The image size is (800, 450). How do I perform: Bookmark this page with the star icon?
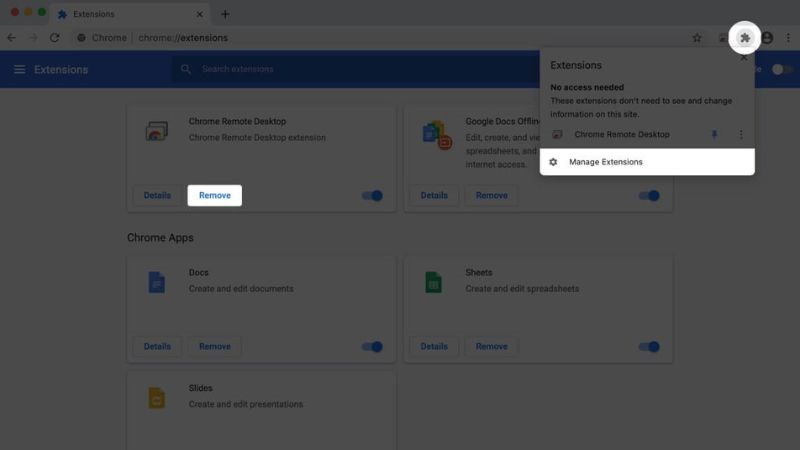coord(697,38)
